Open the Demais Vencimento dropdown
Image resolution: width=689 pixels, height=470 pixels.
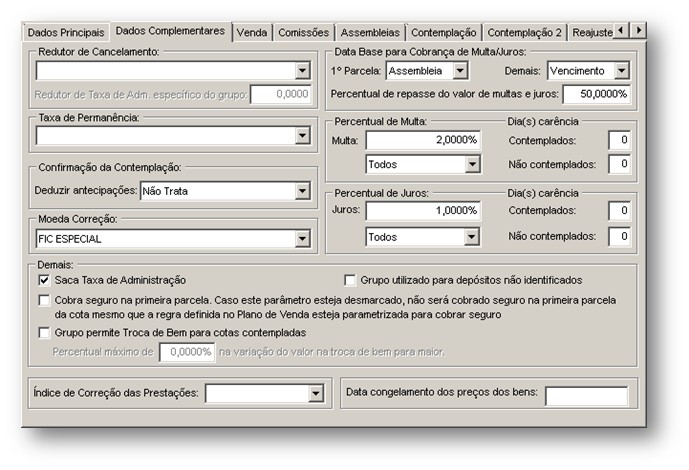pos(622,71)
